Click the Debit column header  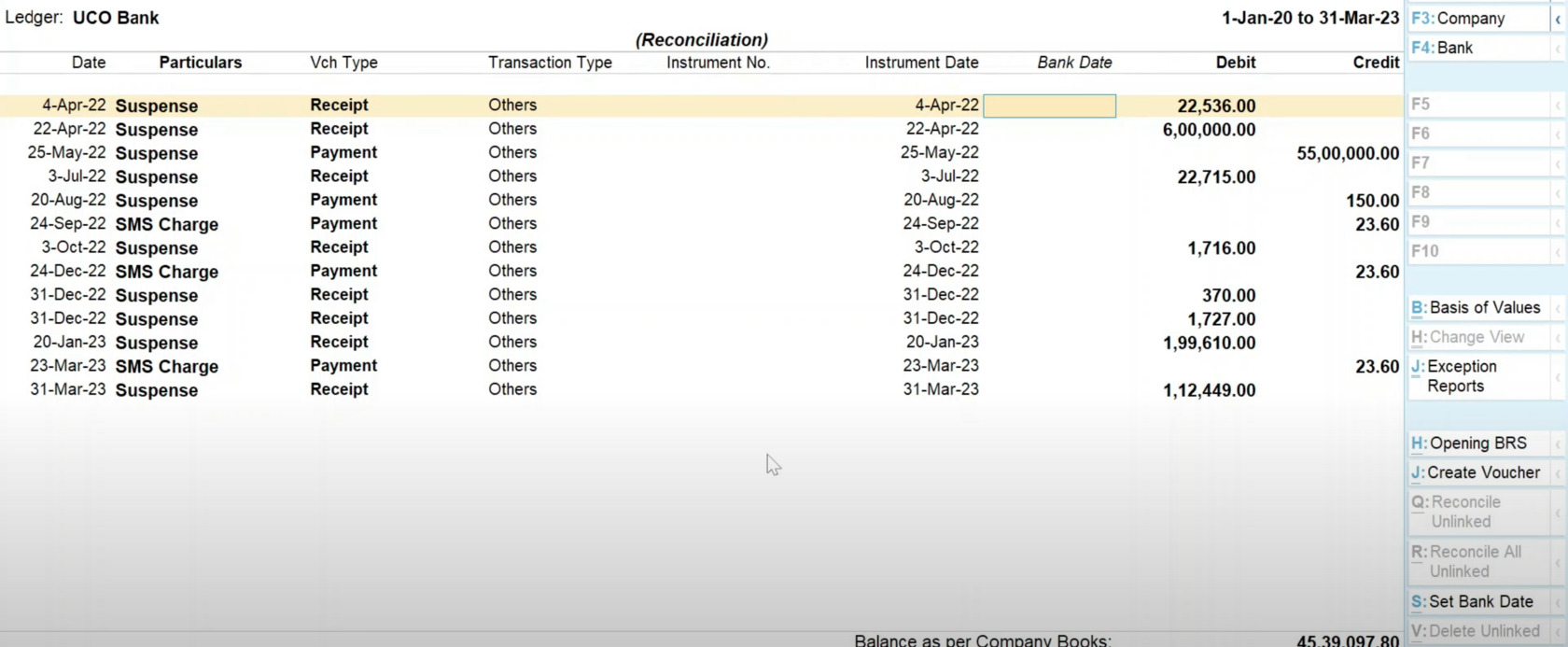[1236, 63]
